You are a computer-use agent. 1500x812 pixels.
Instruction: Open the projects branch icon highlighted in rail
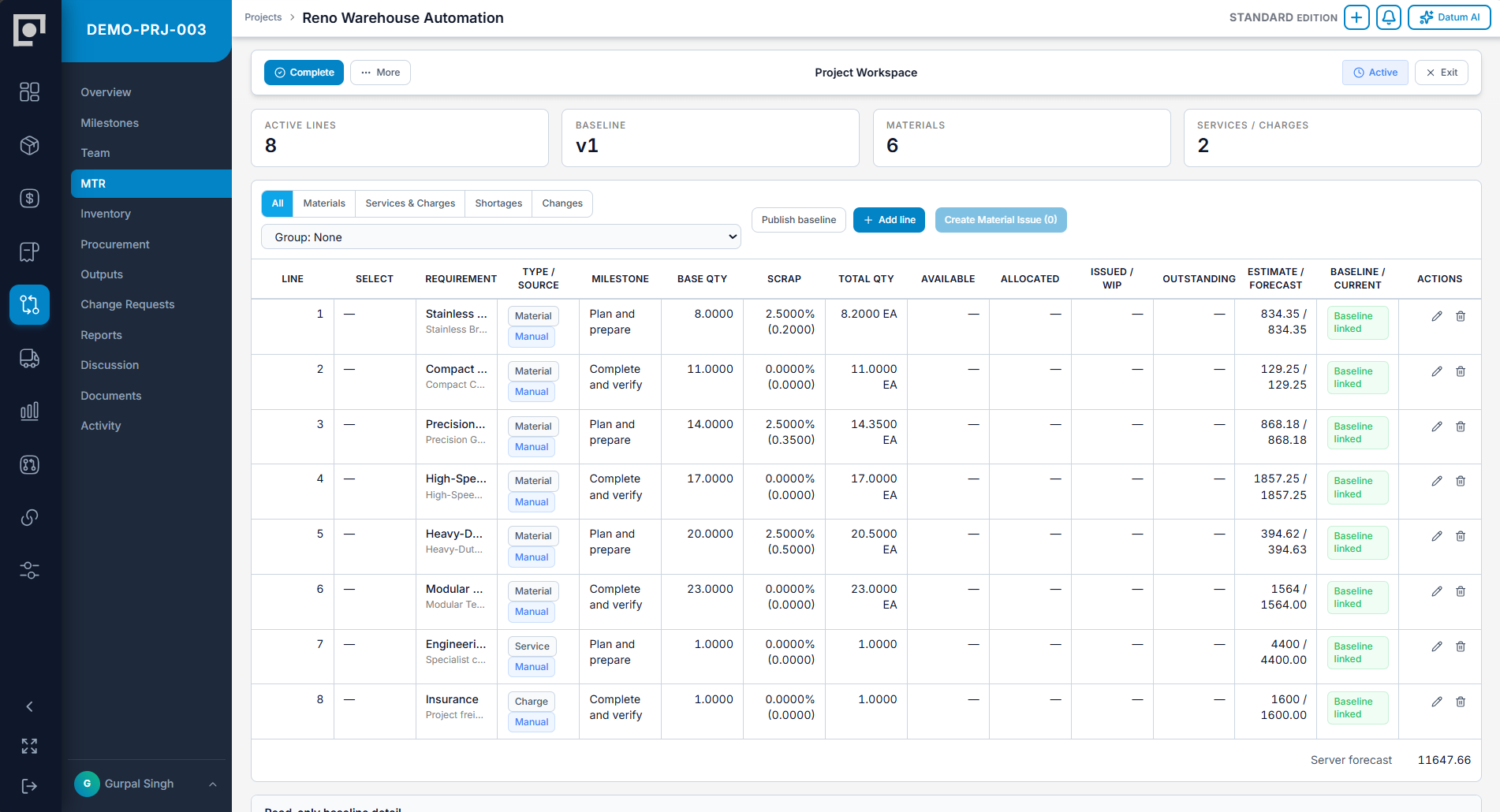(29, 305)
